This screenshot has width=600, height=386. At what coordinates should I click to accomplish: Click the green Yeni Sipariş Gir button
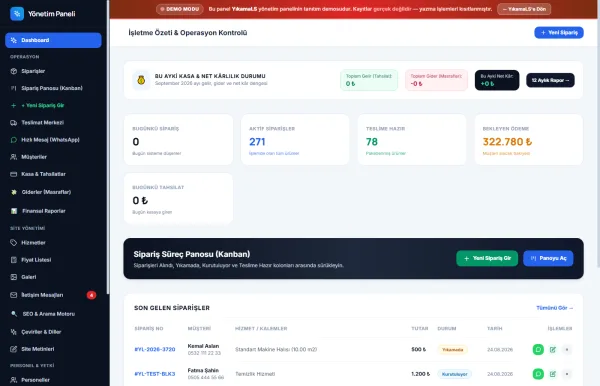[x=487, y=258]
